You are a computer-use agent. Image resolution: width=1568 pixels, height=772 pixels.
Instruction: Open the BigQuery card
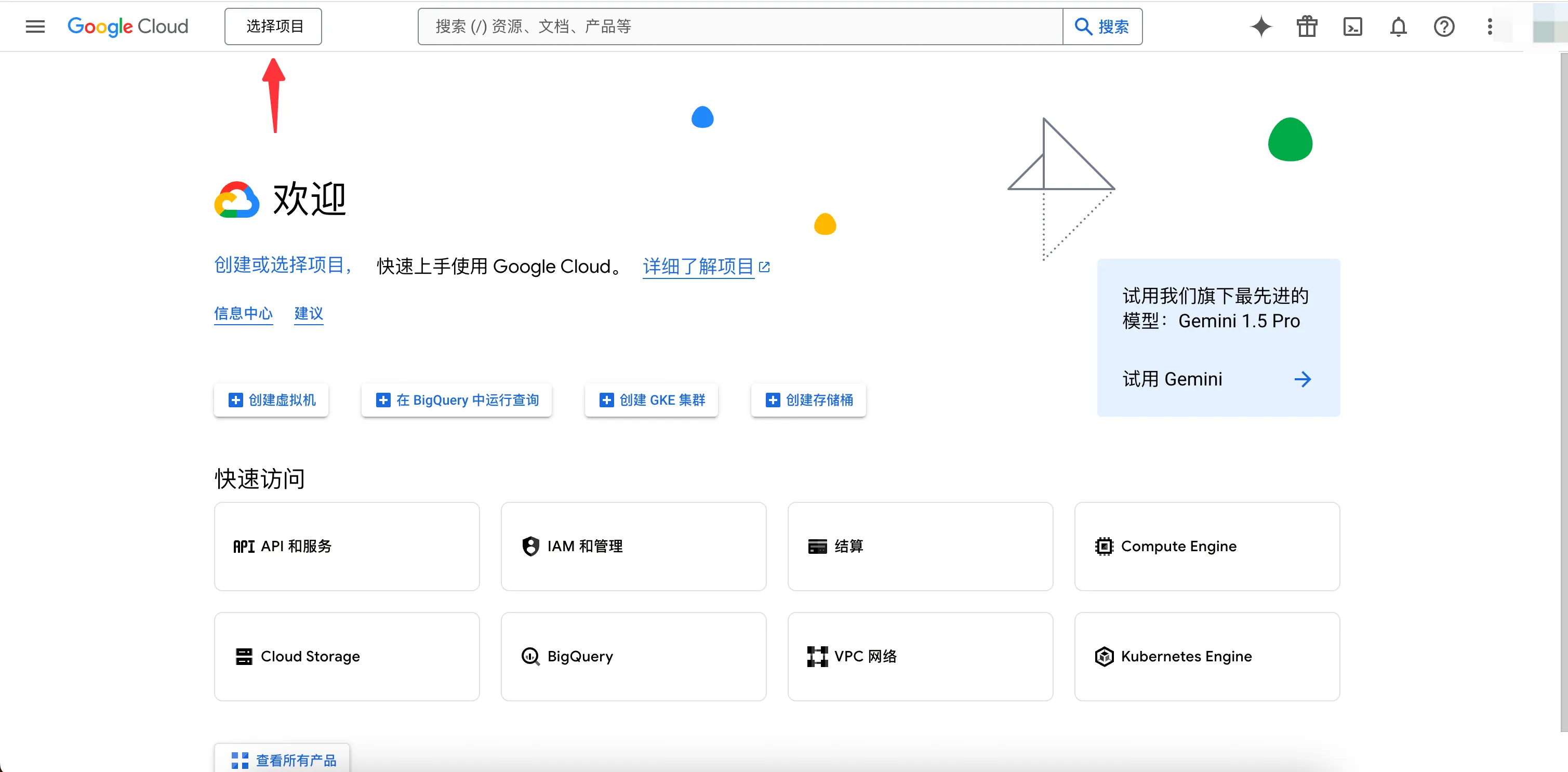[x=634, y=656]
